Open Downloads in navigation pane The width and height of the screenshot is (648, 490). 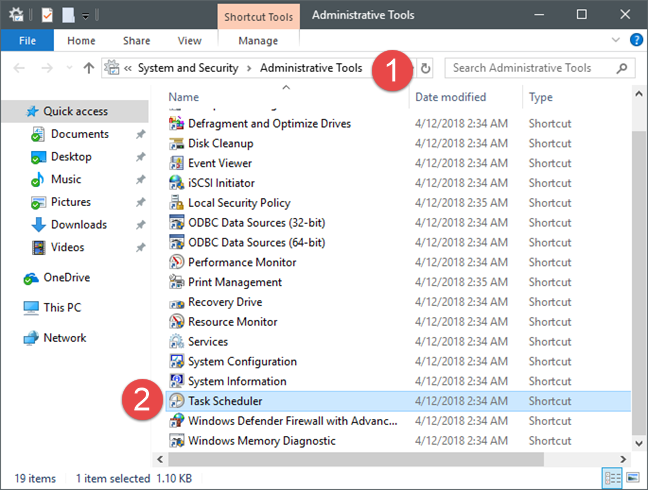79,225
